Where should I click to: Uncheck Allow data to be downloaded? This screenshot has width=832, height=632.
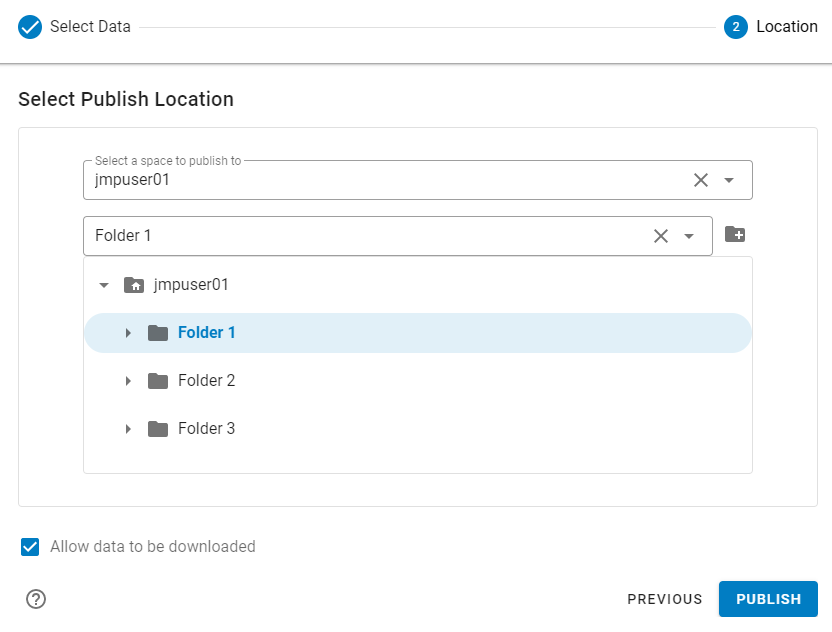29,546
